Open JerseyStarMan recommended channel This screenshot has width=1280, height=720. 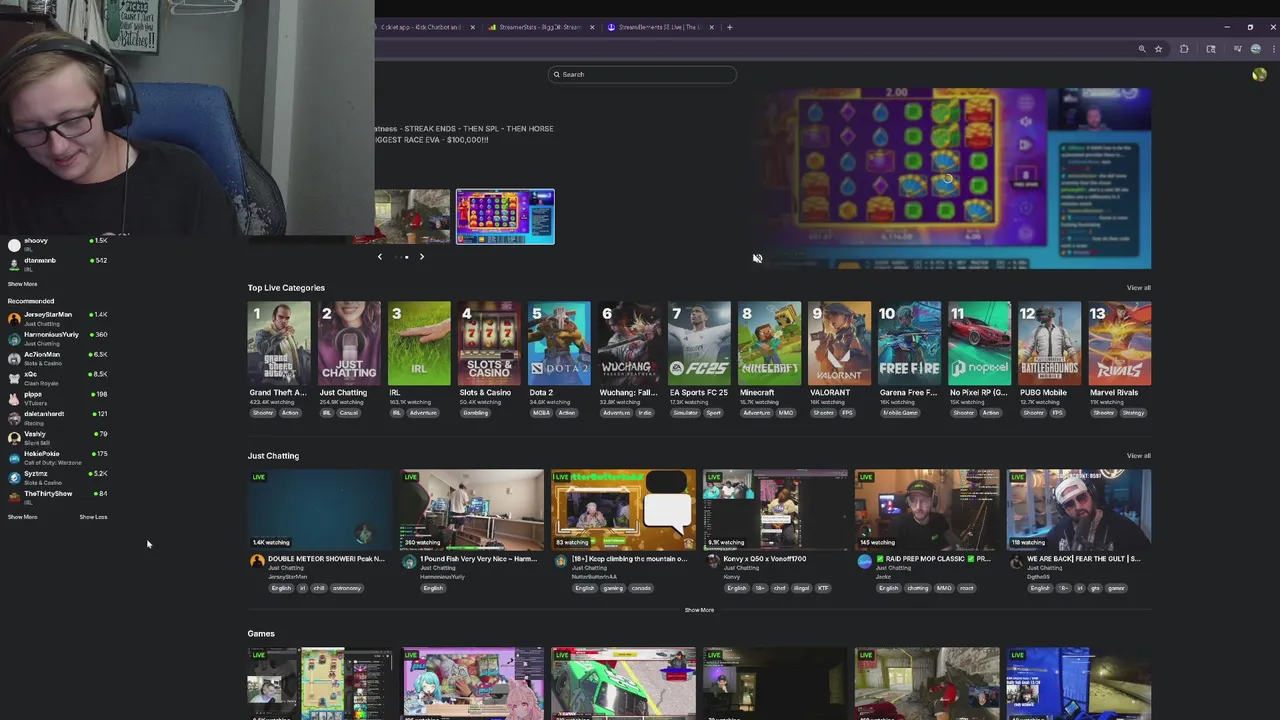(x=57, y=318)
